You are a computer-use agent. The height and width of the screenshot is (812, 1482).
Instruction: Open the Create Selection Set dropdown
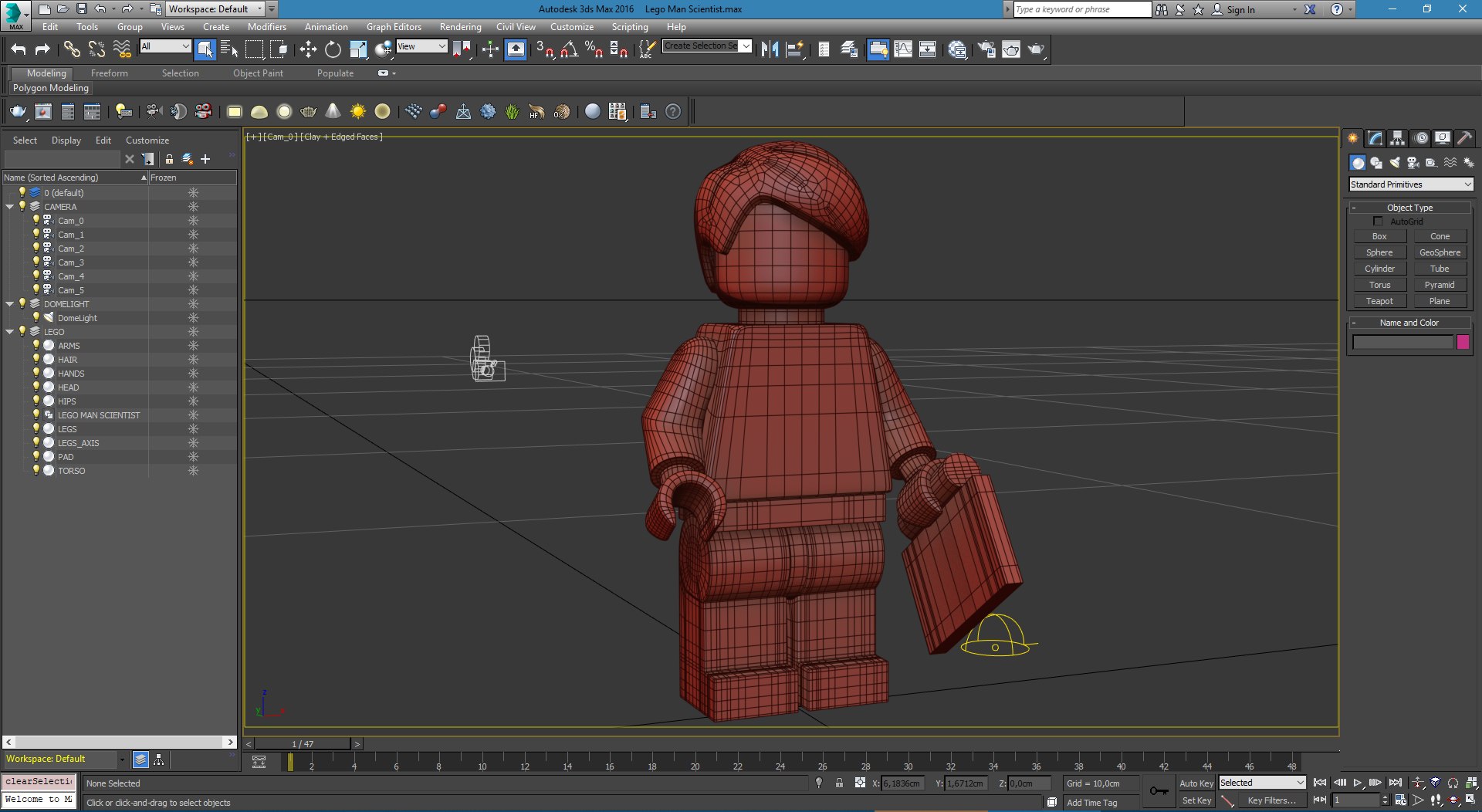coord(707,46)
